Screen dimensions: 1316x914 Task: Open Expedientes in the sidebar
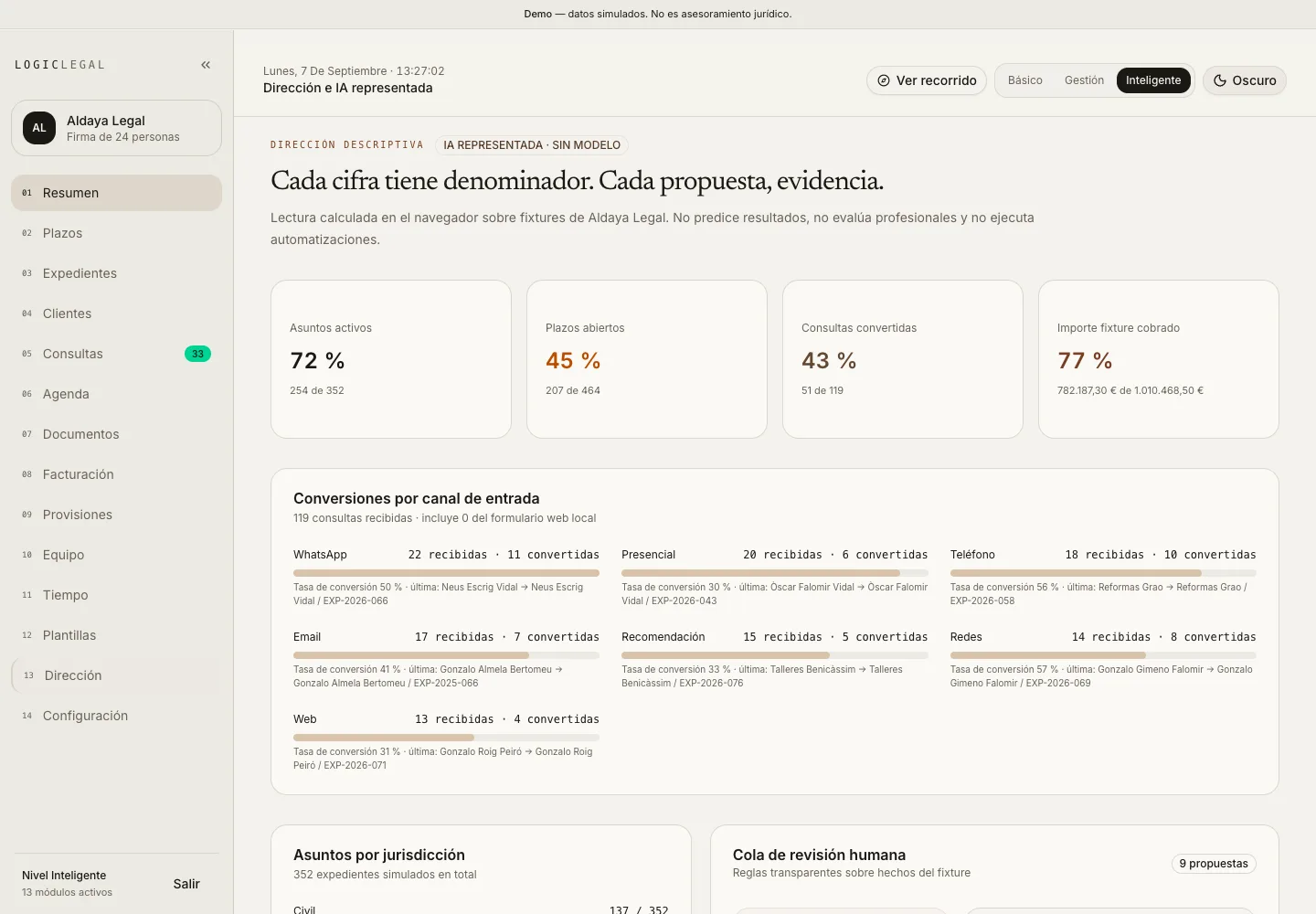pyautogui.click(x=116, y=273)
